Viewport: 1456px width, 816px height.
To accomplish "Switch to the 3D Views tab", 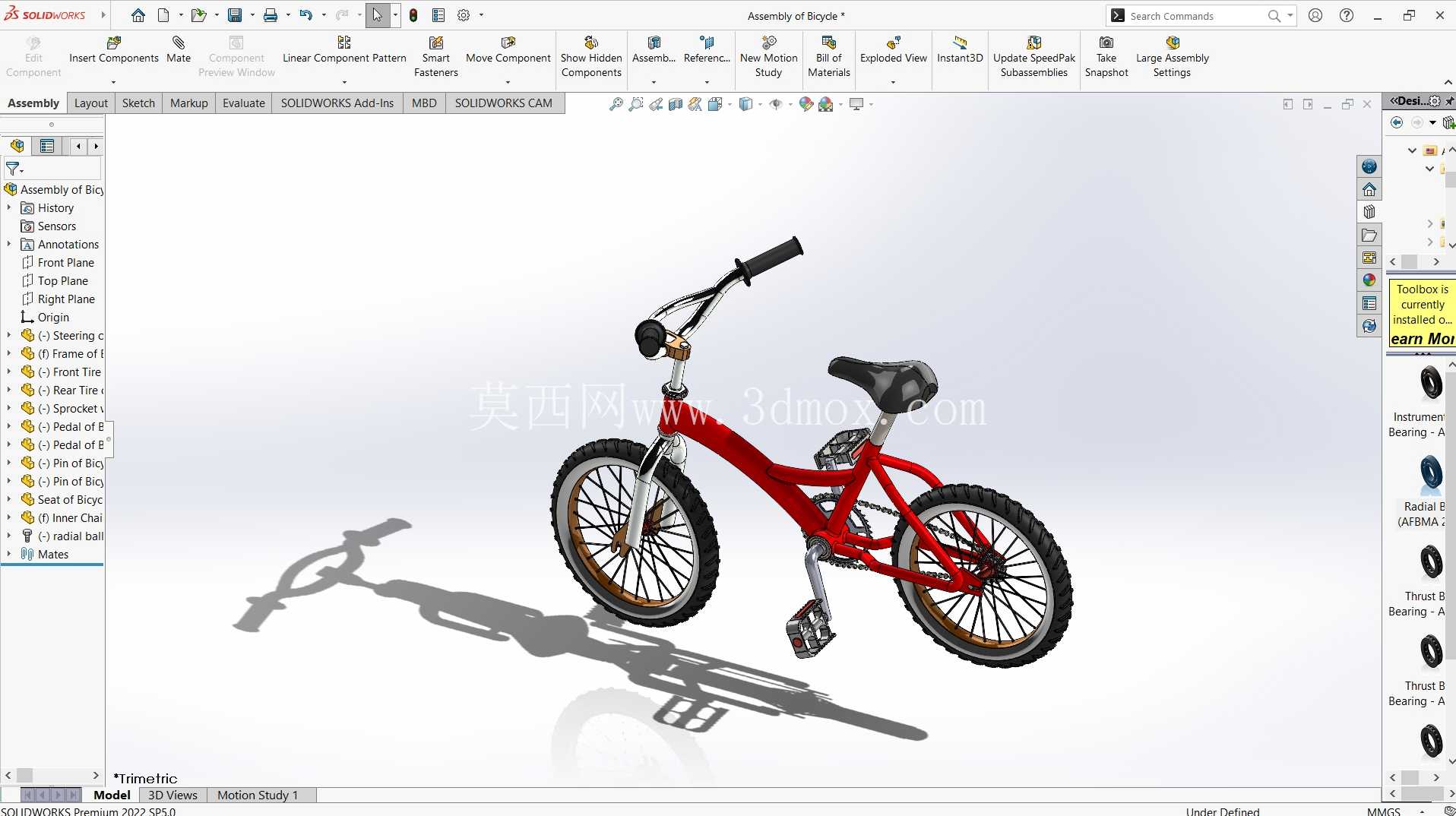I will pos(173,795).
